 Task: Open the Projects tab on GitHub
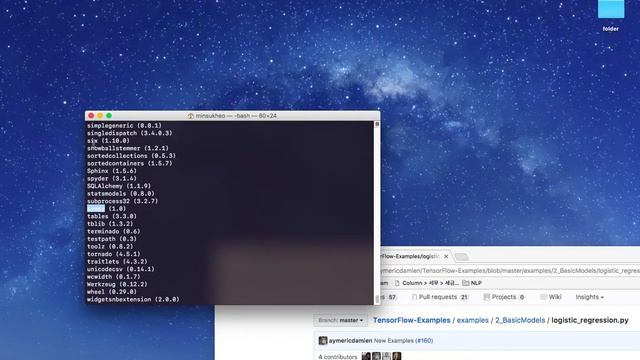coord(504,297)
